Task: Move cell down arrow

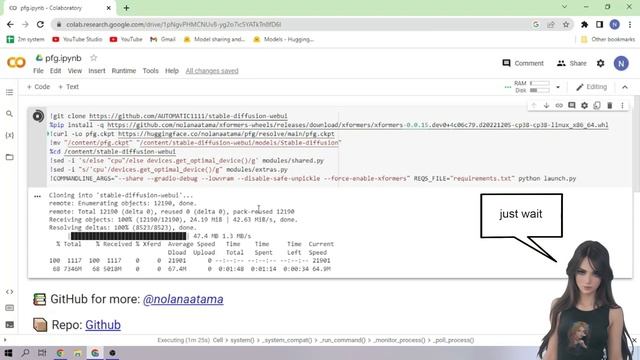Action: [x=546, y=105]
